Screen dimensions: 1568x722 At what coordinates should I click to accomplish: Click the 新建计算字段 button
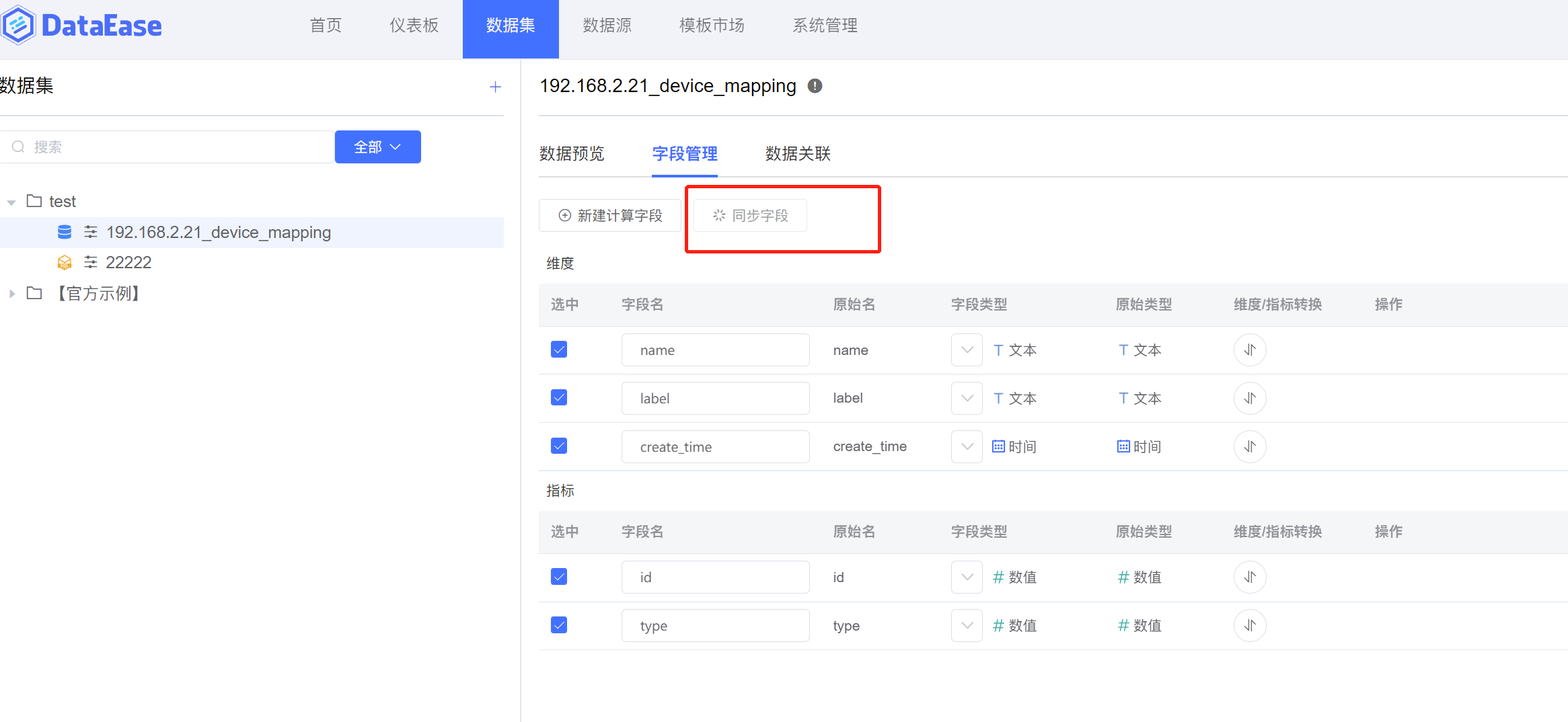pyautogui.click(x=610, y=215)
